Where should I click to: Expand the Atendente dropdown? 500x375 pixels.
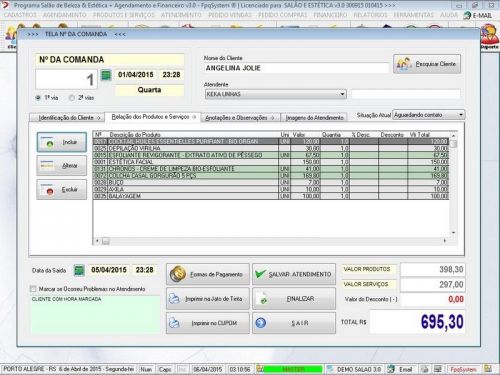(x=342, y=94)
